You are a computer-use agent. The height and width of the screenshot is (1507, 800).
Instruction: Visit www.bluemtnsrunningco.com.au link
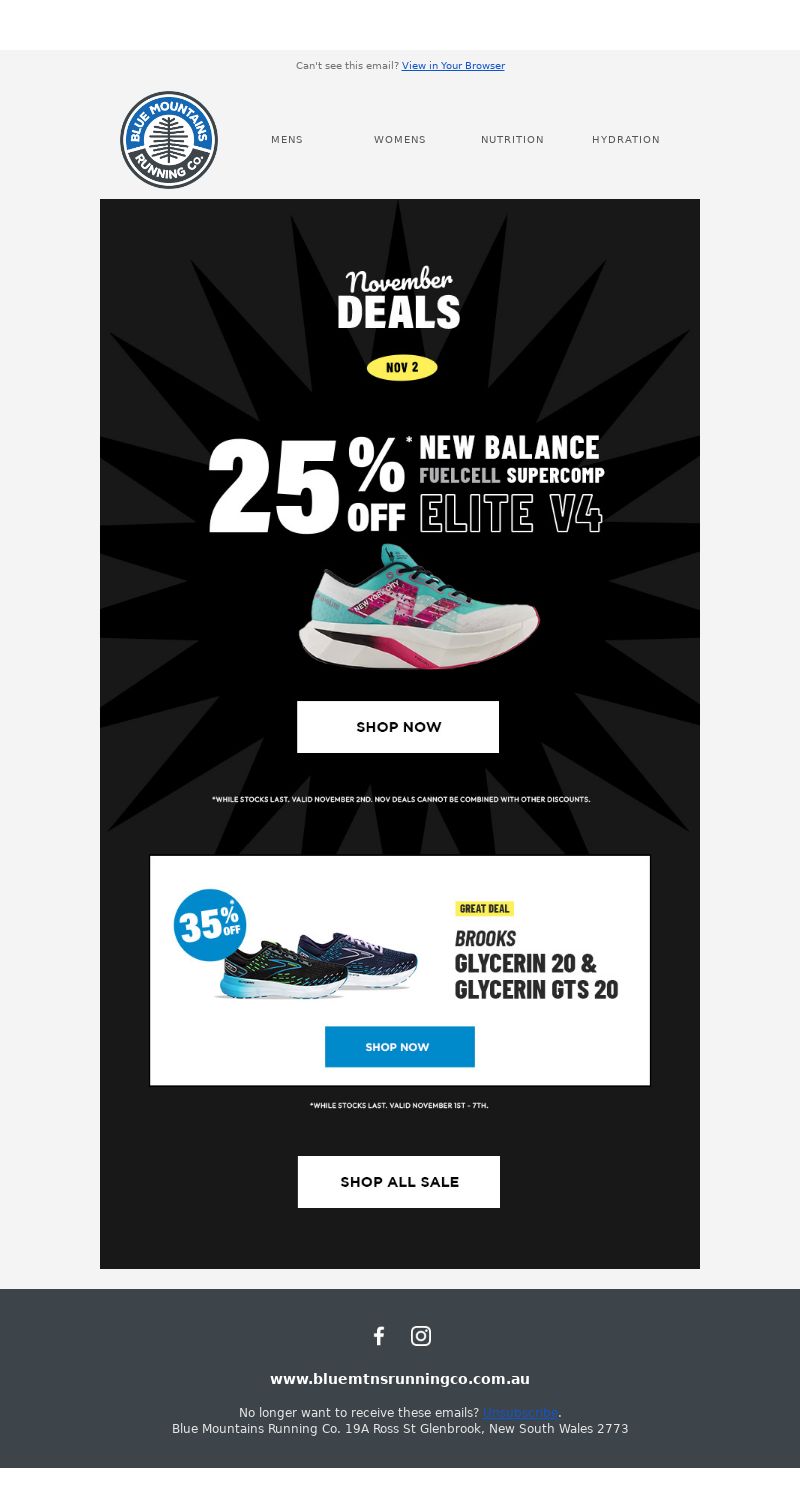[400, 1379]
